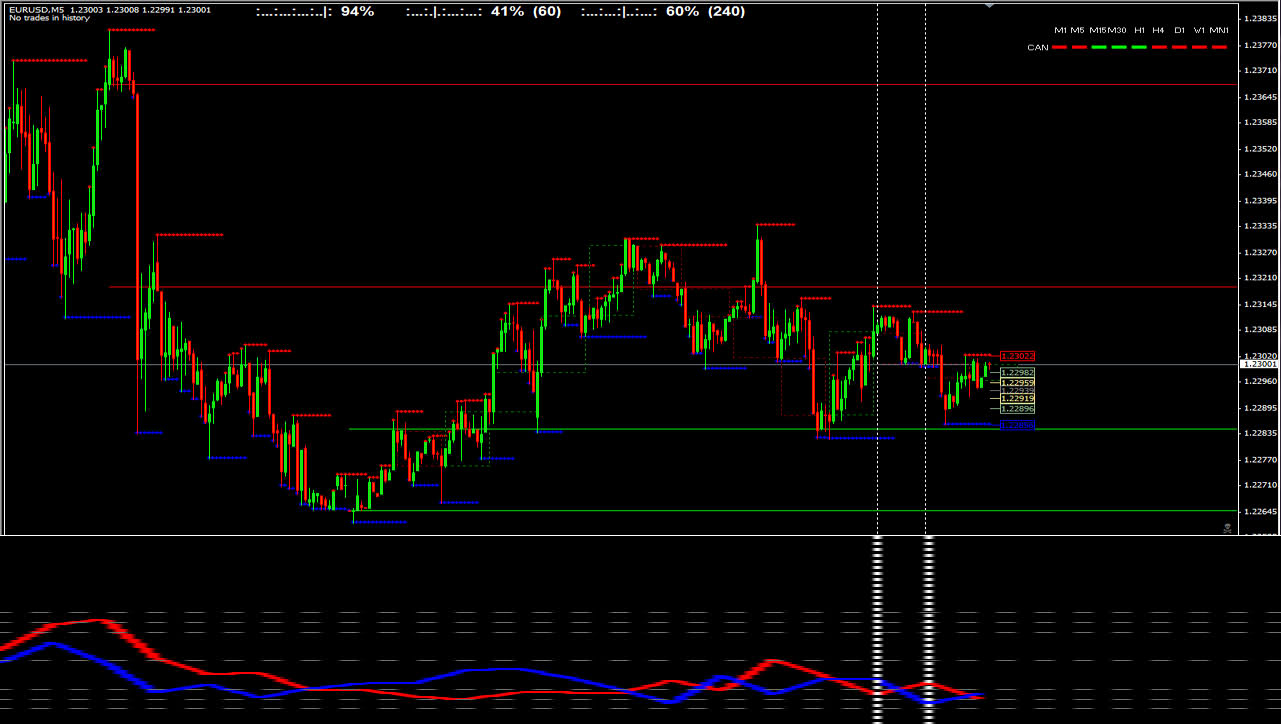This screenshot has height=724, width=1281.
Task: Select the D1 timeframe label
Action: tap(1180, 30)
